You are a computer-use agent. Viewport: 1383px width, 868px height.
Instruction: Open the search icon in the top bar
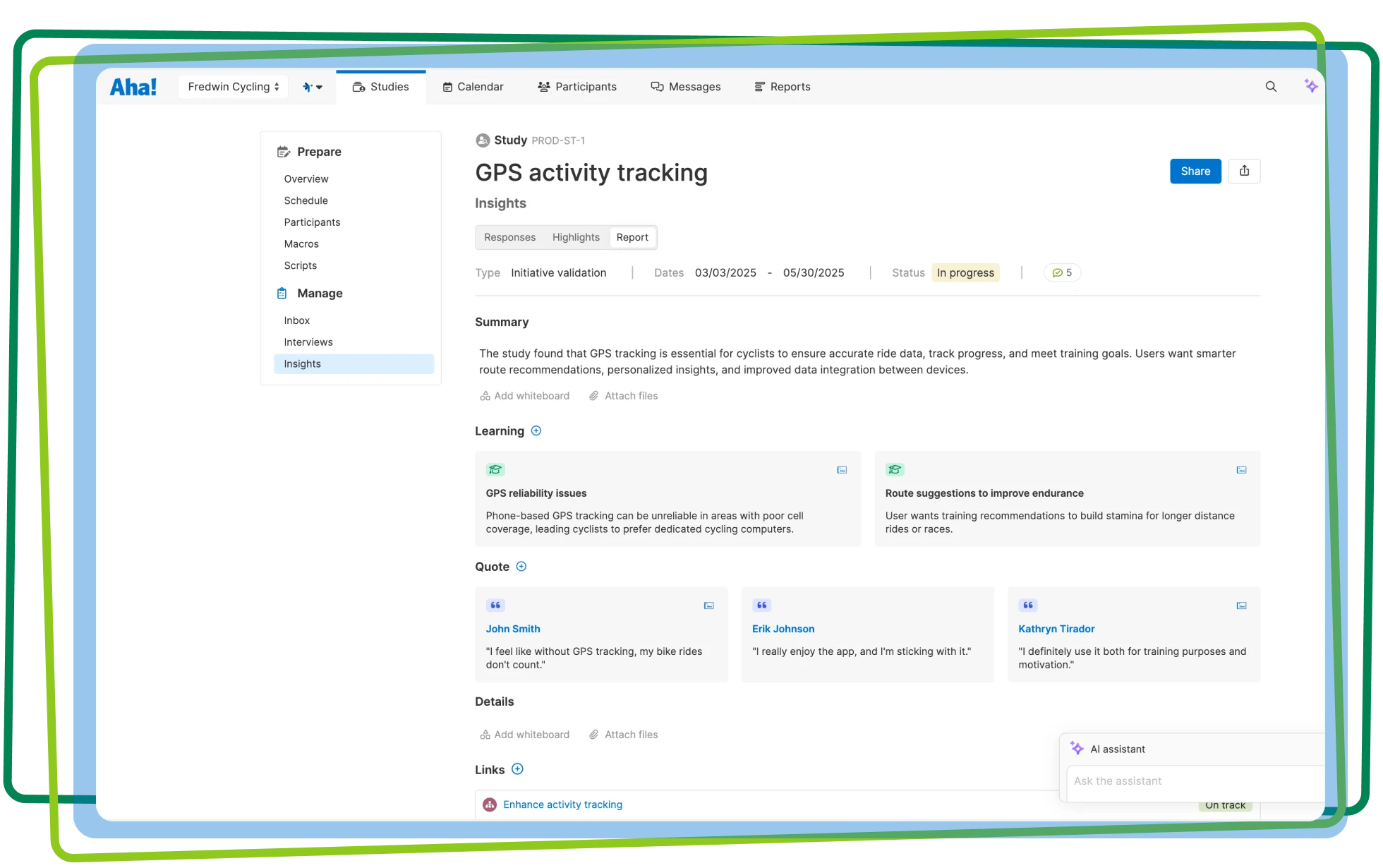pos(1271,86)
